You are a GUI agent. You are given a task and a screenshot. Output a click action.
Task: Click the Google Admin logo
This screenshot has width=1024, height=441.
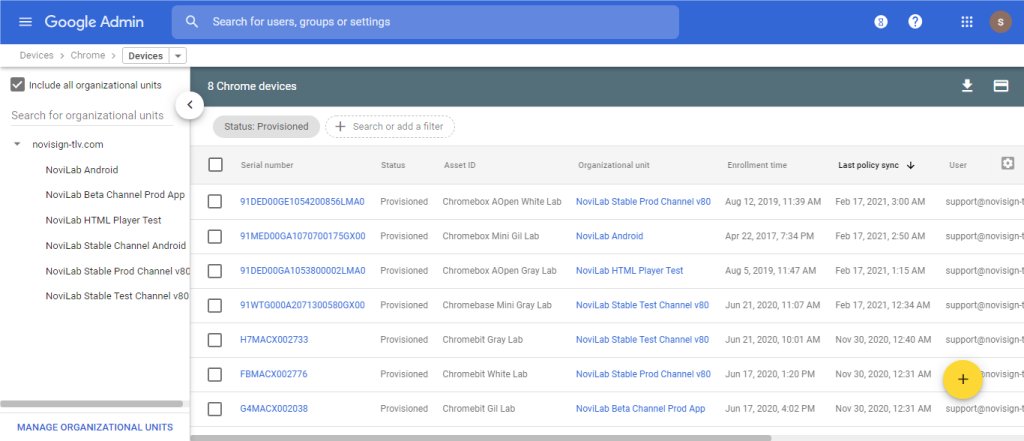coord(94,22)
